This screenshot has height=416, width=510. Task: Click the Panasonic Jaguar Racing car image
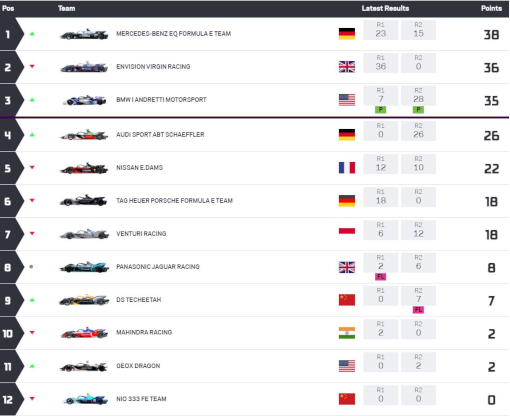[x=84, y=267]
